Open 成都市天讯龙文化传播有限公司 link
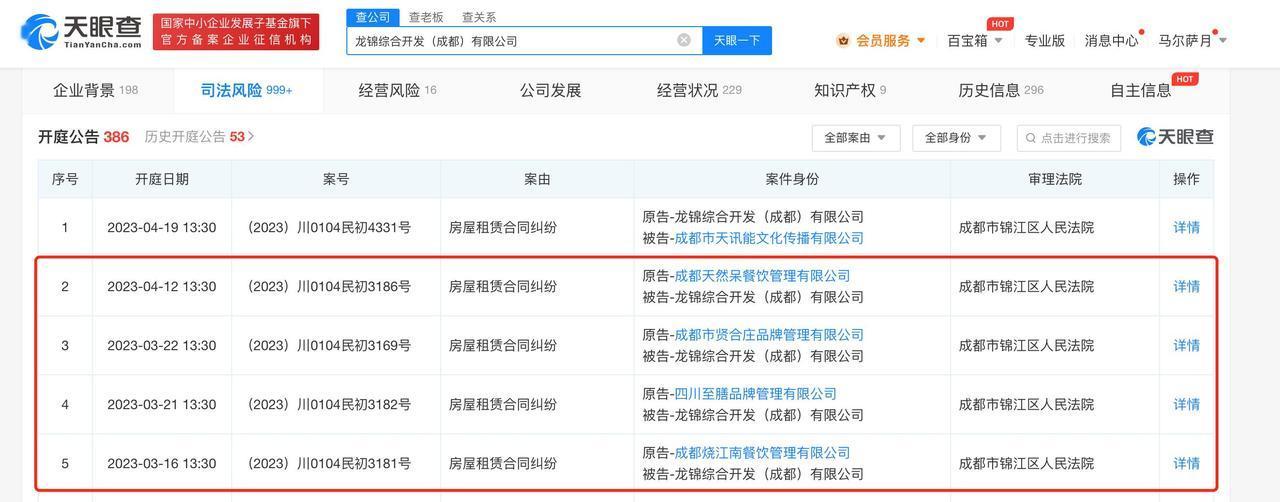 [x=769, y=238]
